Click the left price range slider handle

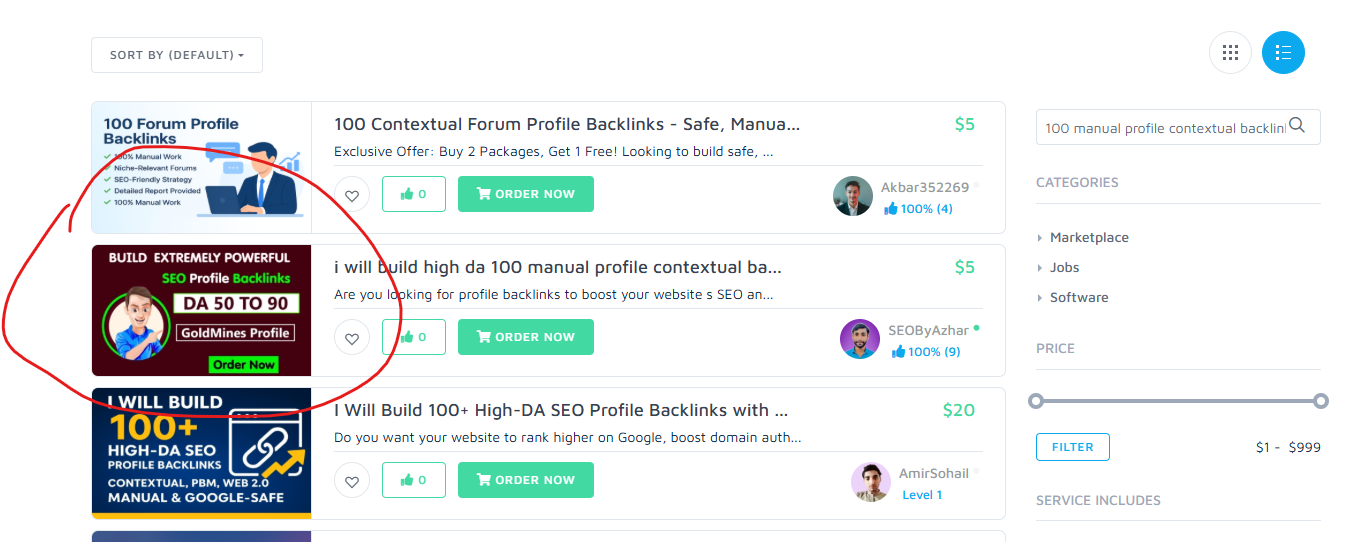(x=1036, y=401)
